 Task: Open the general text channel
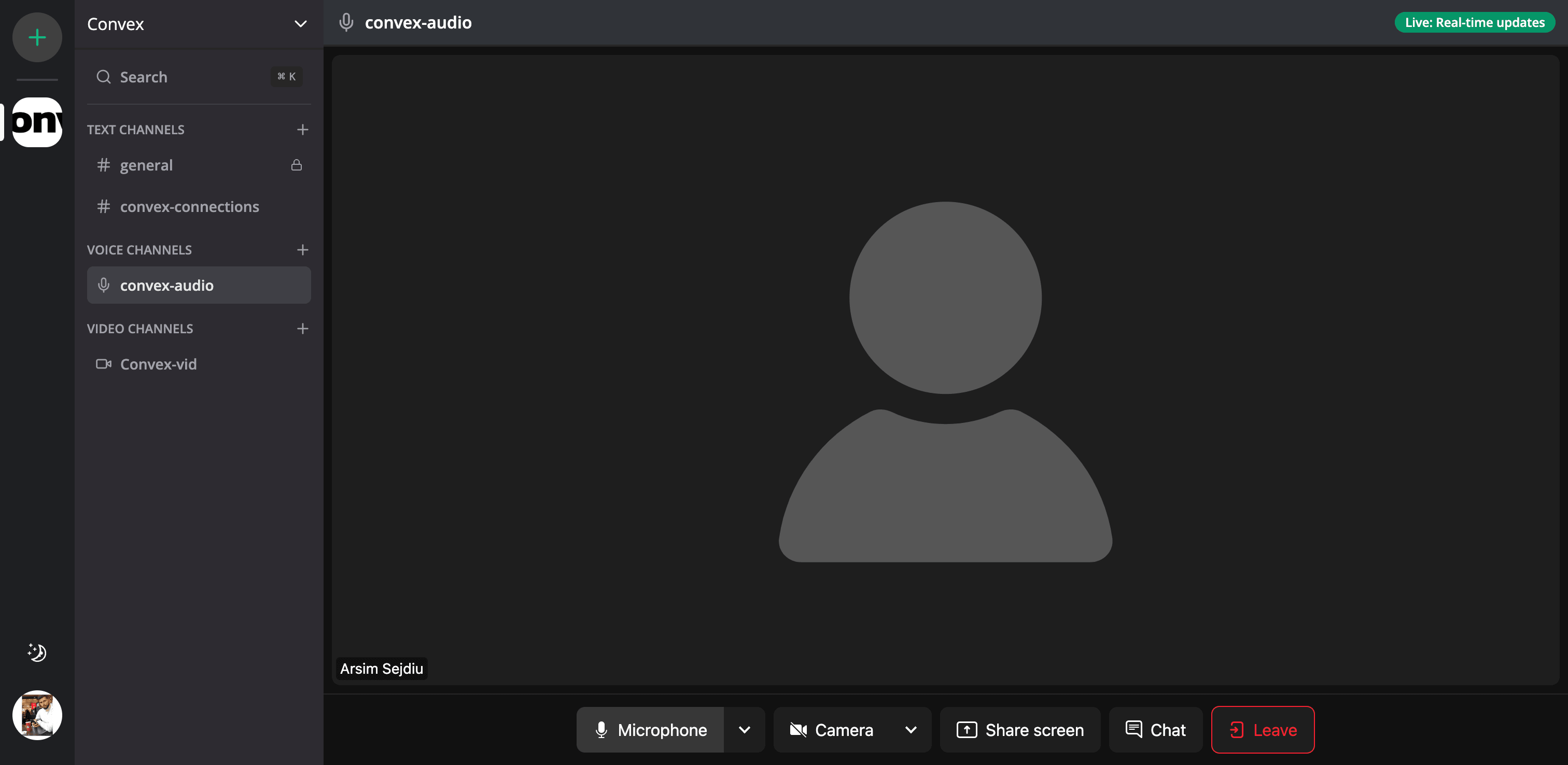click(146, 165)
